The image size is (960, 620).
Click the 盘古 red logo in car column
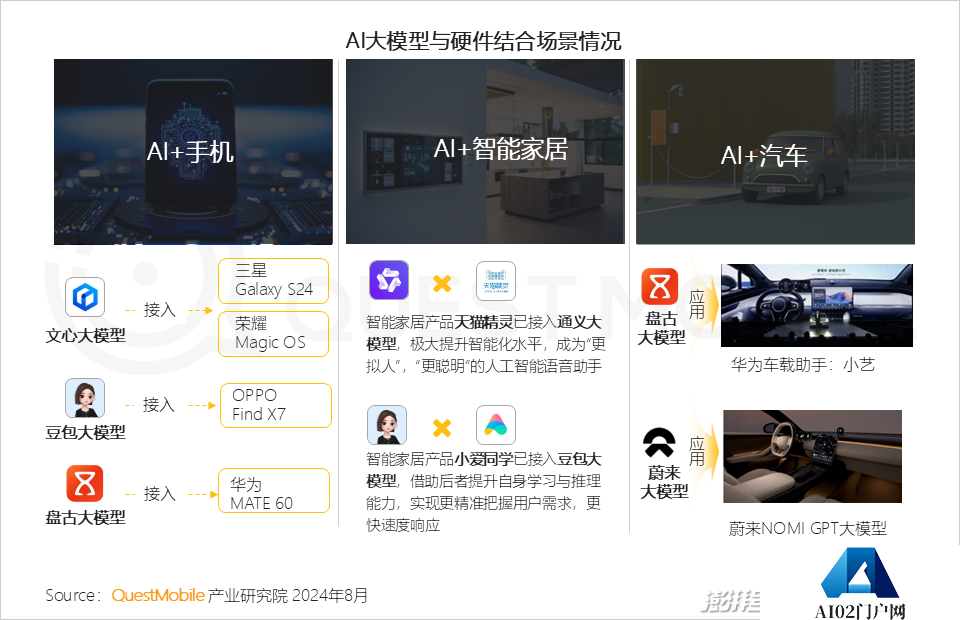tap(660, 286)
